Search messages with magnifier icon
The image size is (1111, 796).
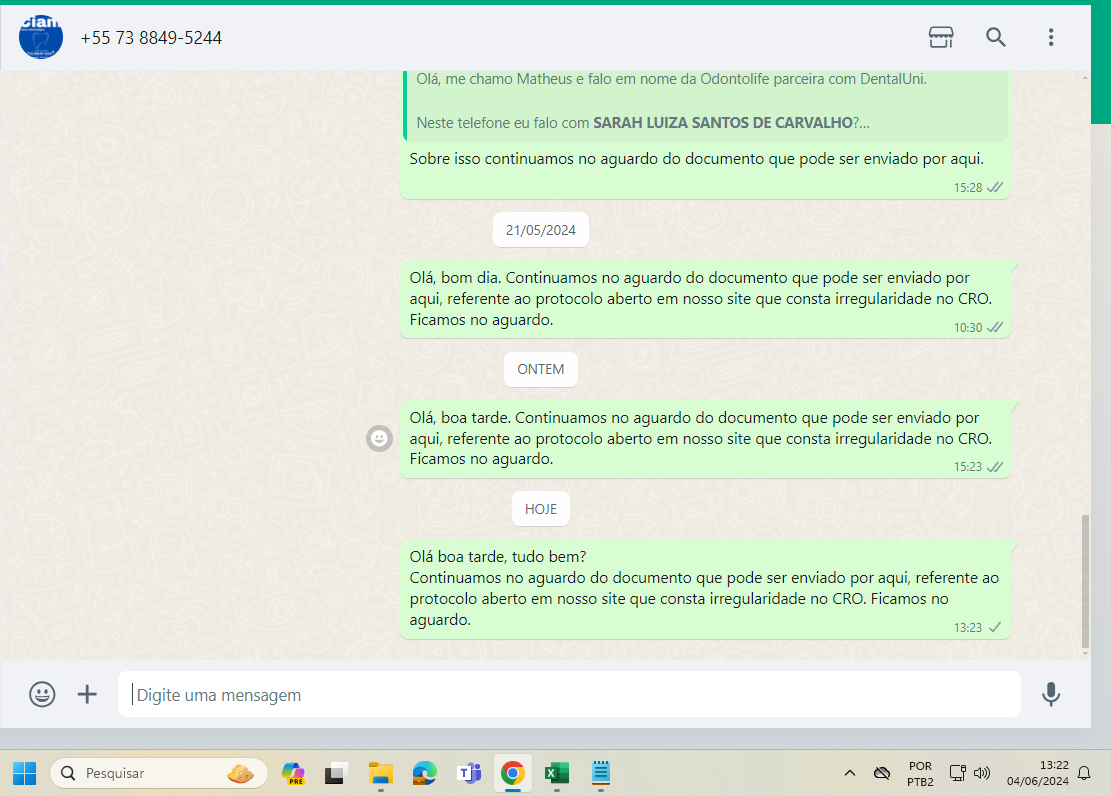tap(996, 37)
